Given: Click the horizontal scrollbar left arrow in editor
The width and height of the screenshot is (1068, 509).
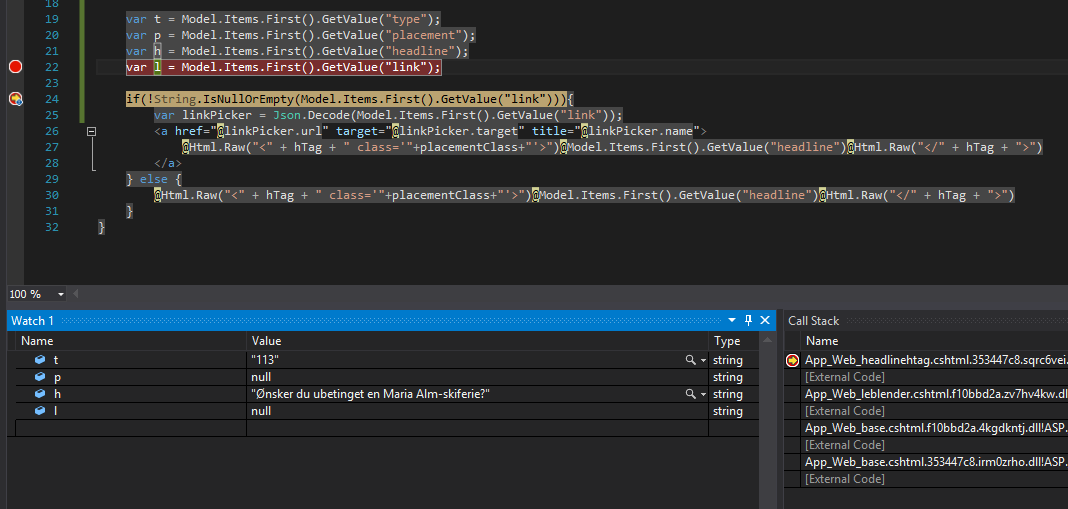Looking at the screenshot, I should [x=76, y=294].
